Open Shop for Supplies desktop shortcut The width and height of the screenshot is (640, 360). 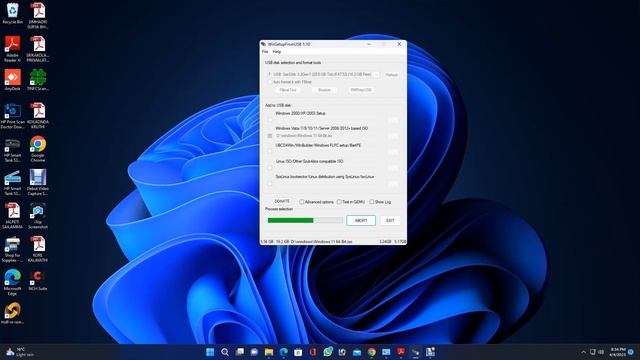[x=13, y=249]
